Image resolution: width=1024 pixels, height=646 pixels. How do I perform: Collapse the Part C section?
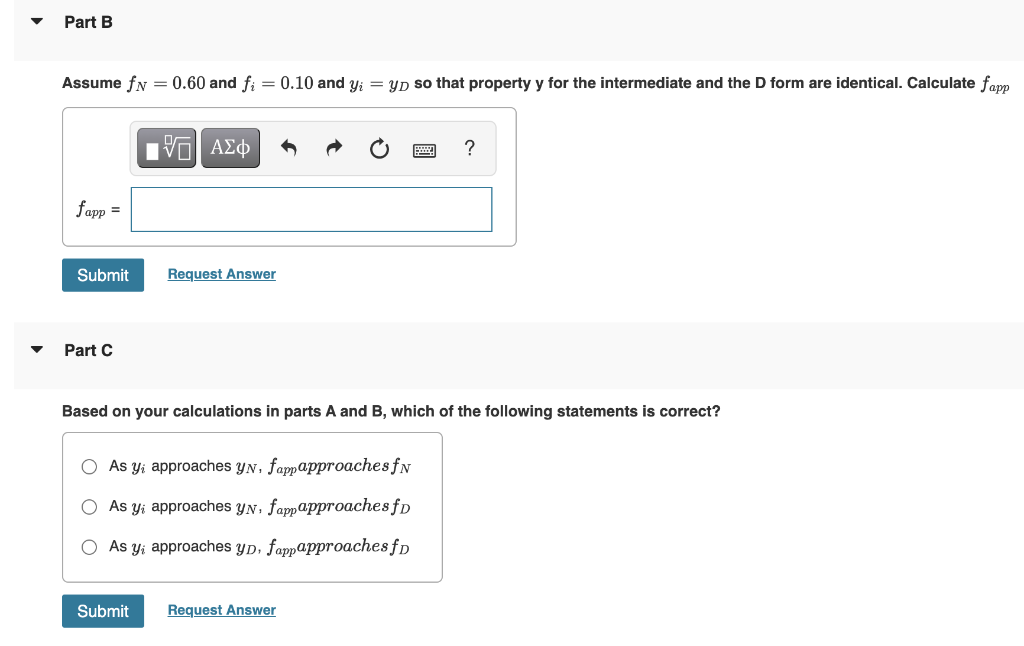[36, 349]
